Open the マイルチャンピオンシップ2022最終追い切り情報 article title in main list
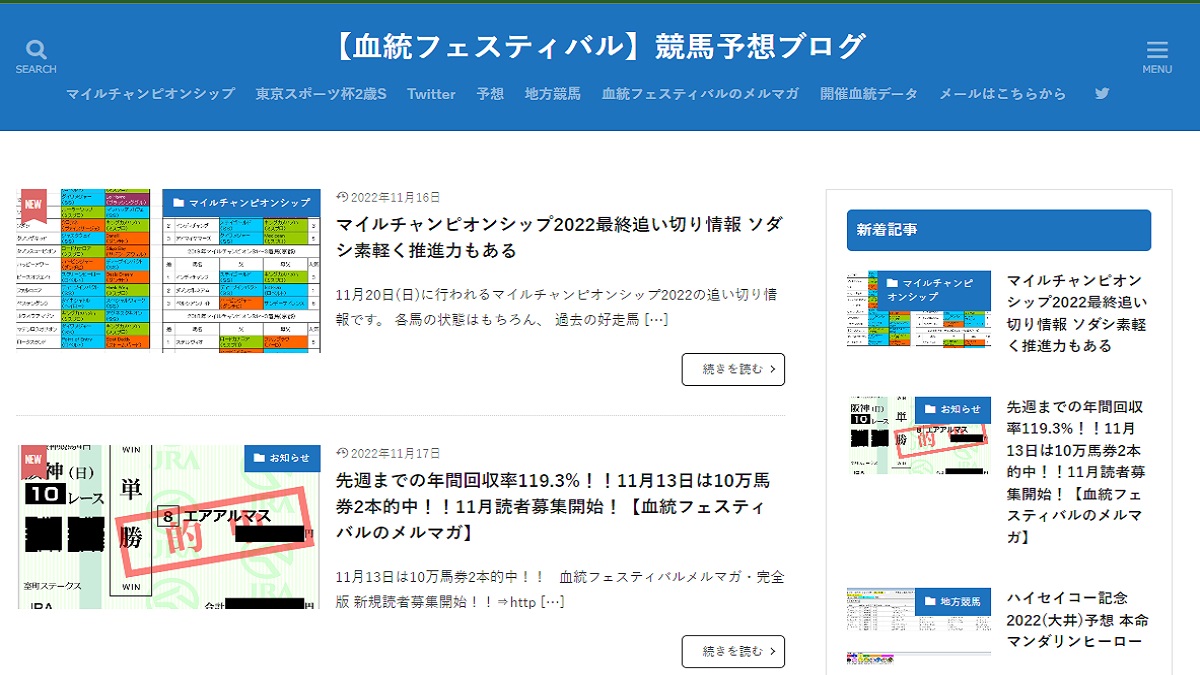1200x675 pixels. coord(560,237)
